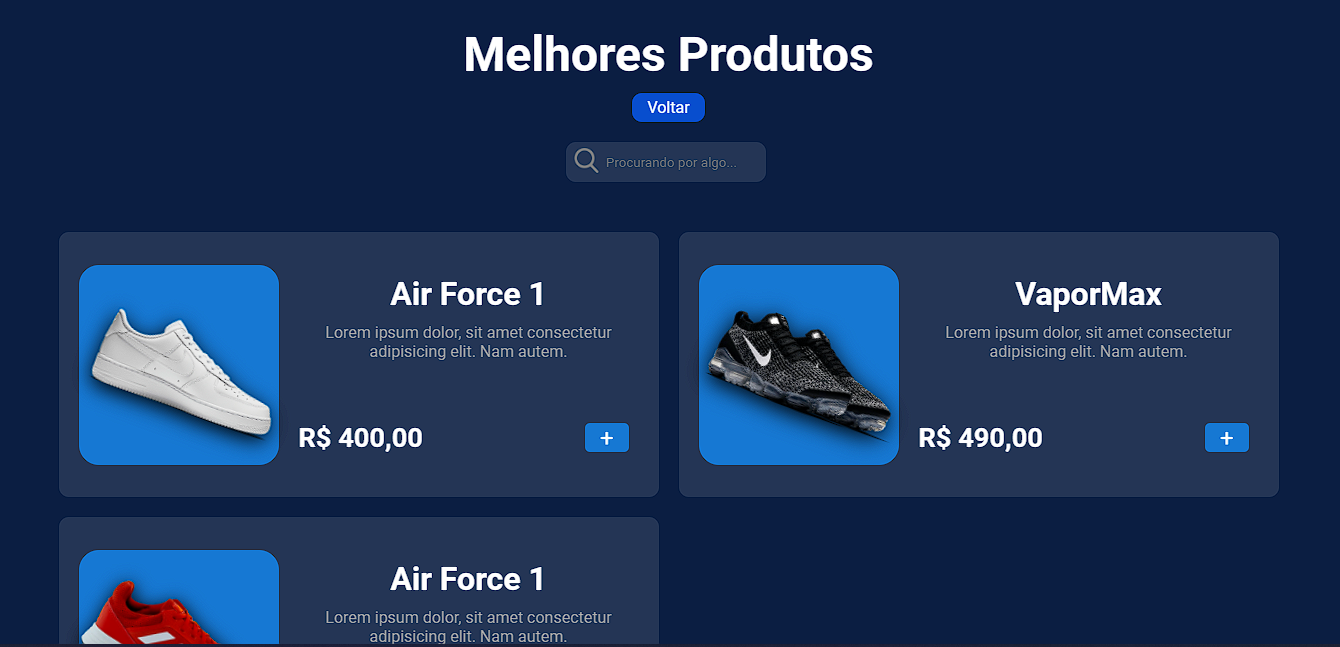The width and height of the screenshot is (1340, 647).
Task: Add the VaporMax using its plus button
Action: [1227, 438]
